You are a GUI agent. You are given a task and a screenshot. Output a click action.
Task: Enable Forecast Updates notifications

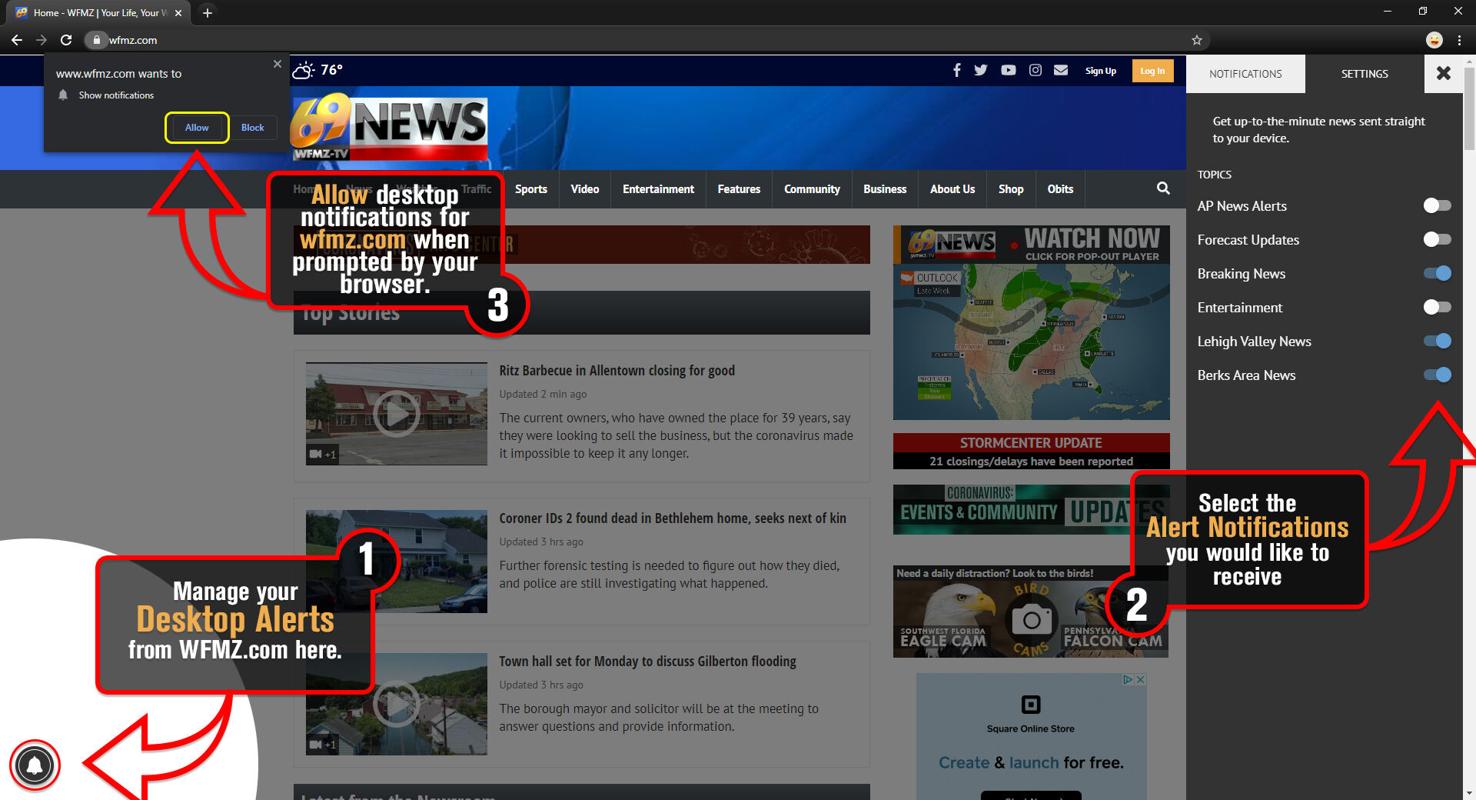1437,239
